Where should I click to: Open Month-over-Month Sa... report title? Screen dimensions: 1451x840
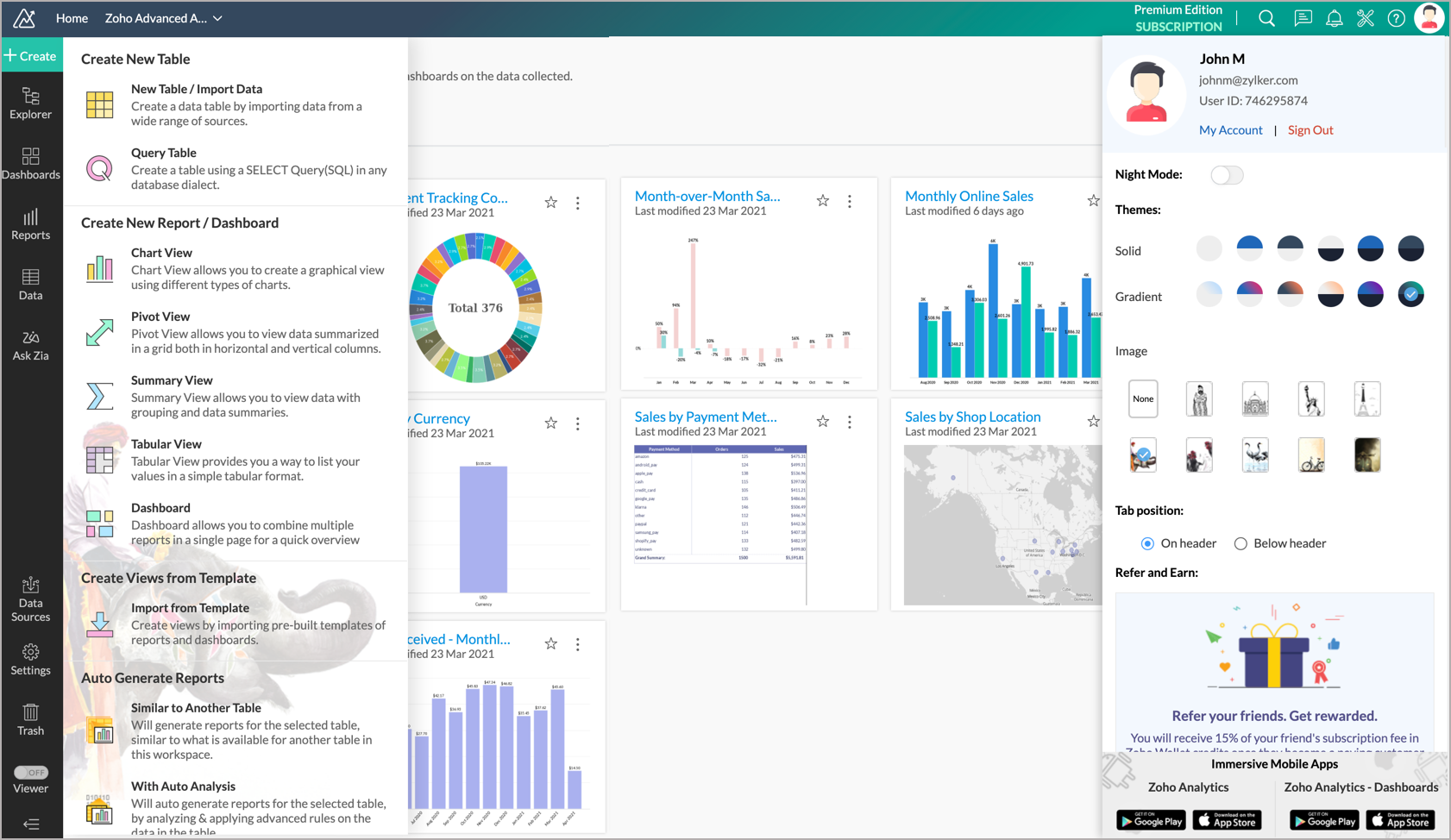point(707,196)
